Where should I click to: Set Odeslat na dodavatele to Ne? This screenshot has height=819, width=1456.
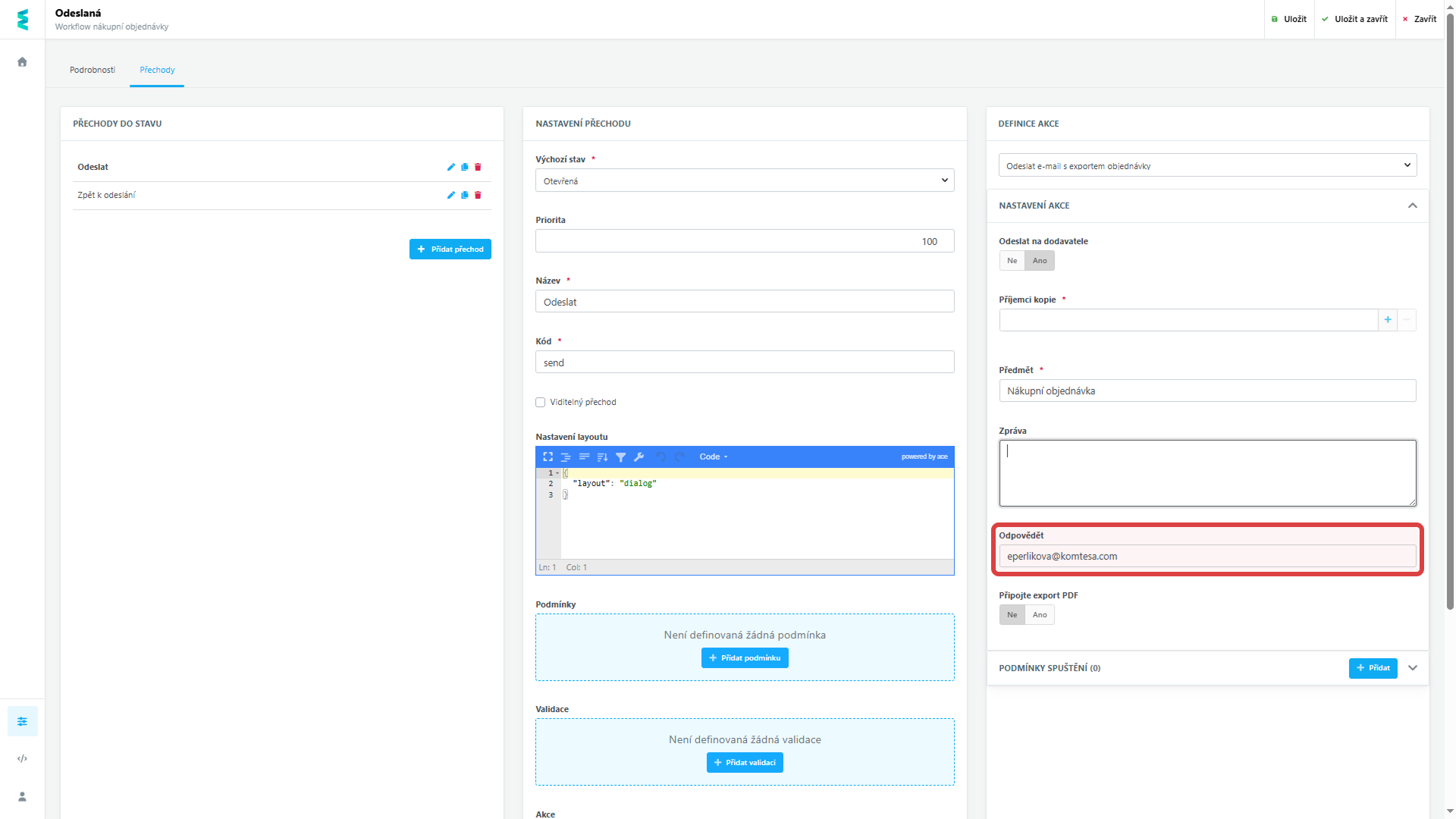point(1012,260)
